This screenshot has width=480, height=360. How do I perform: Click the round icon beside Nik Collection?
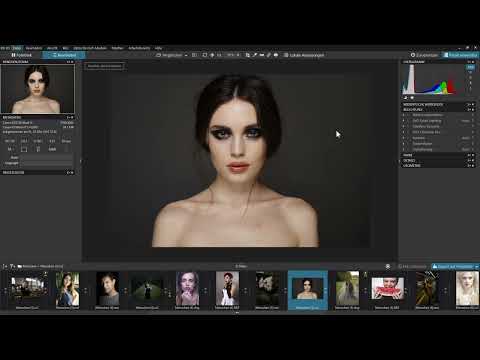pos(388,266)
